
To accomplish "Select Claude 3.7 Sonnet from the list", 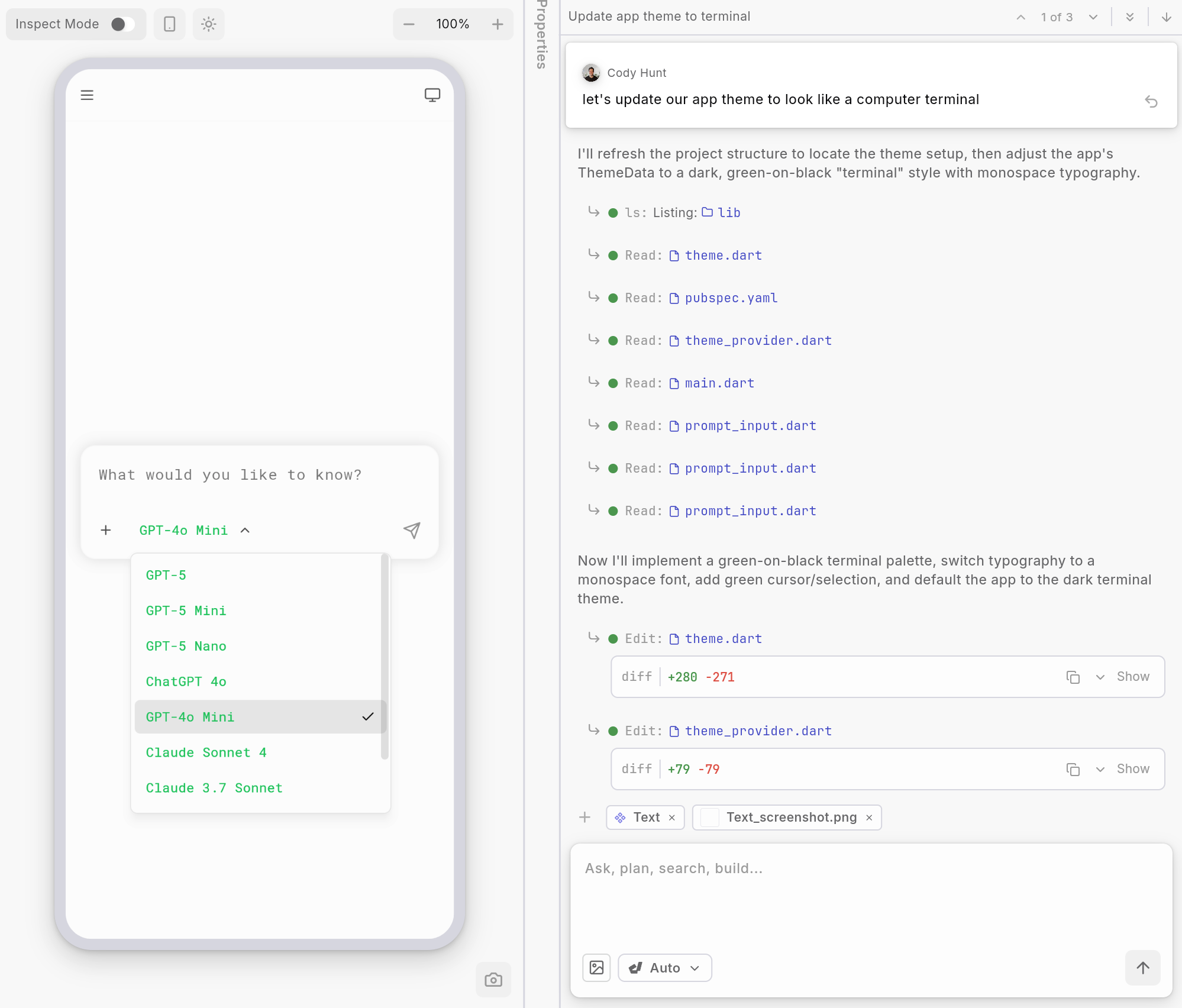I will 260,788.
